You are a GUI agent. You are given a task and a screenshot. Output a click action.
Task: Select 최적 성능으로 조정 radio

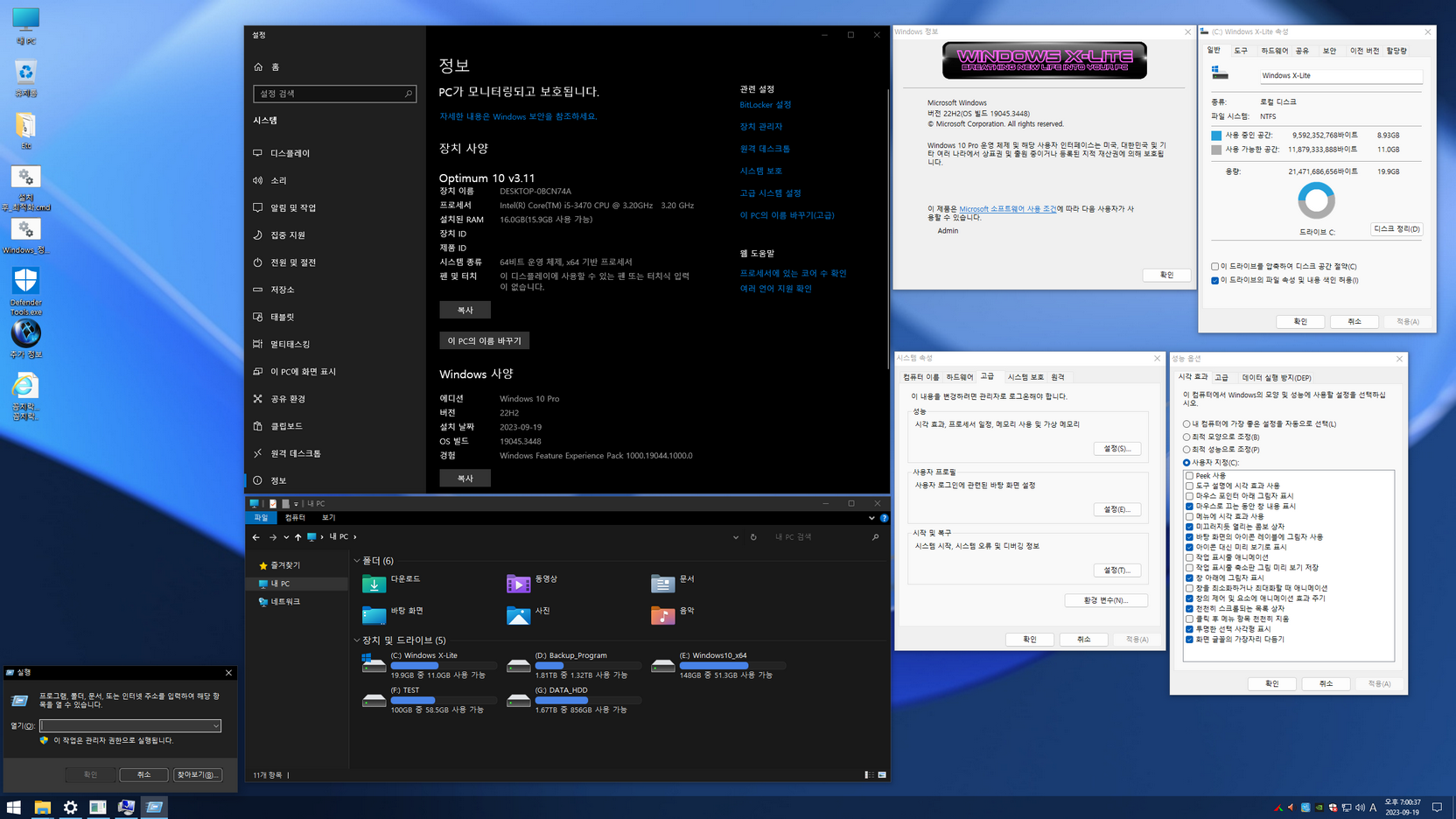1186,450
